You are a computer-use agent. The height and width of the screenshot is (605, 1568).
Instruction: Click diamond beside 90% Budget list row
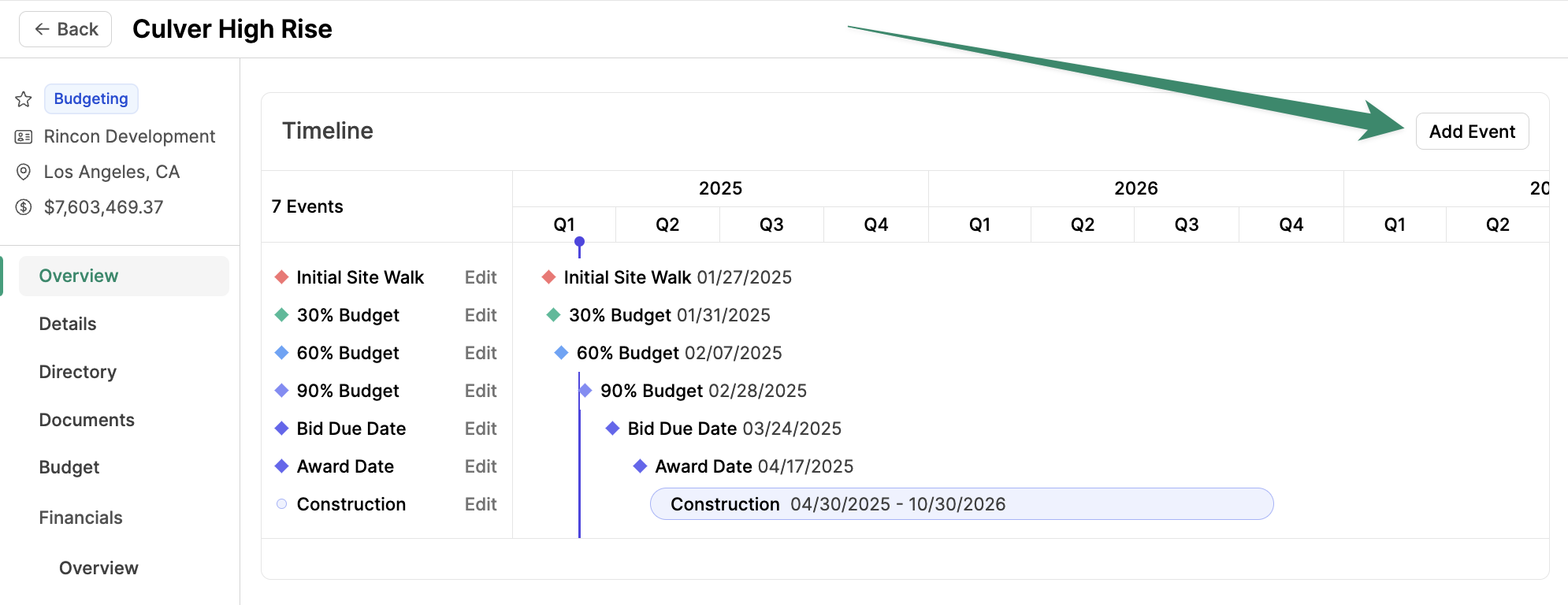(x=281, y=391)
